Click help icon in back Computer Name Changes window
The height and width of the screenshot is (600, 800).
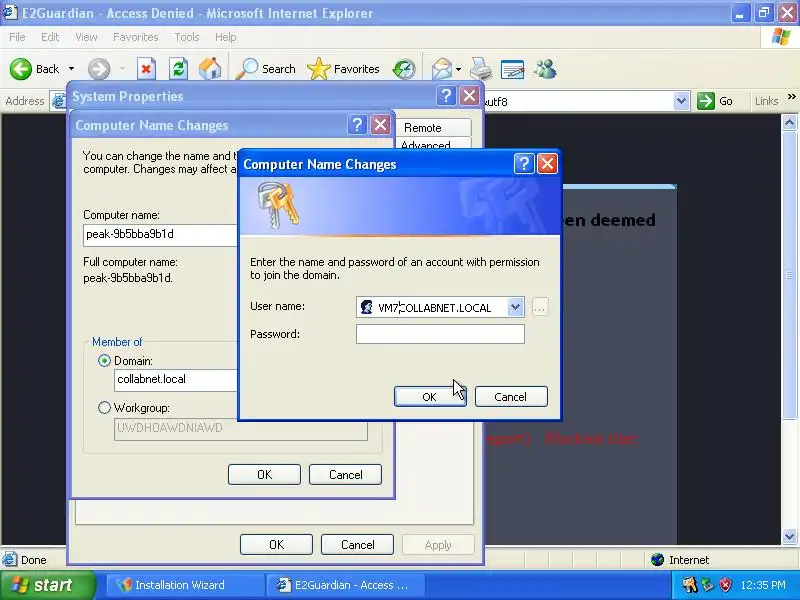357,124
